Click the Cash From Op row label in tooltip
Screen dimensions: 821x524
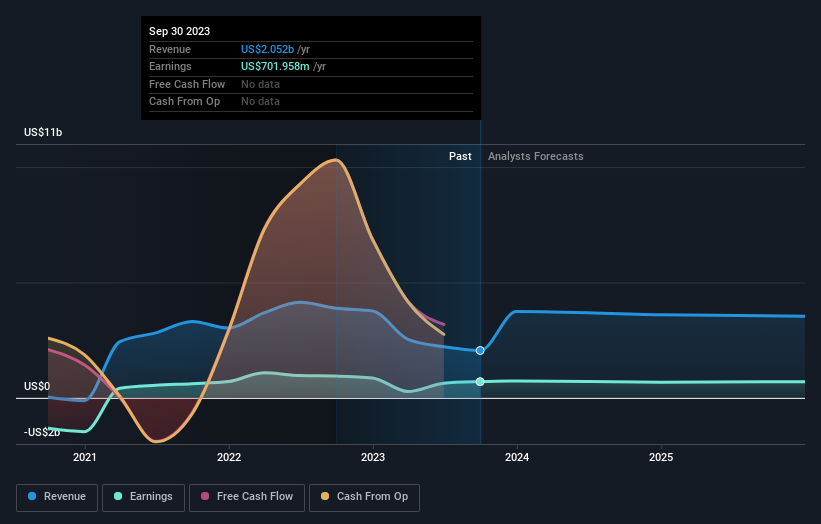(x=184, y=102)
